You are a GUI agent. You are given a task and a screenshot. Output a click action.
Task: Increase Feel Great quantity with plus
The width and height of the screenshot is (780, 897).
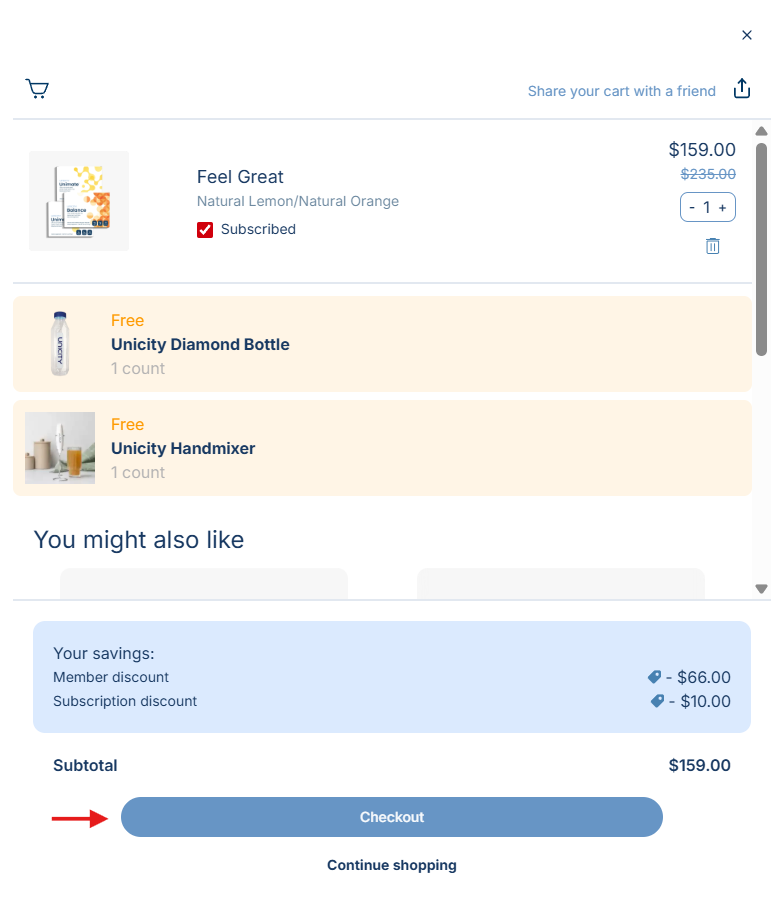[723, 208]
